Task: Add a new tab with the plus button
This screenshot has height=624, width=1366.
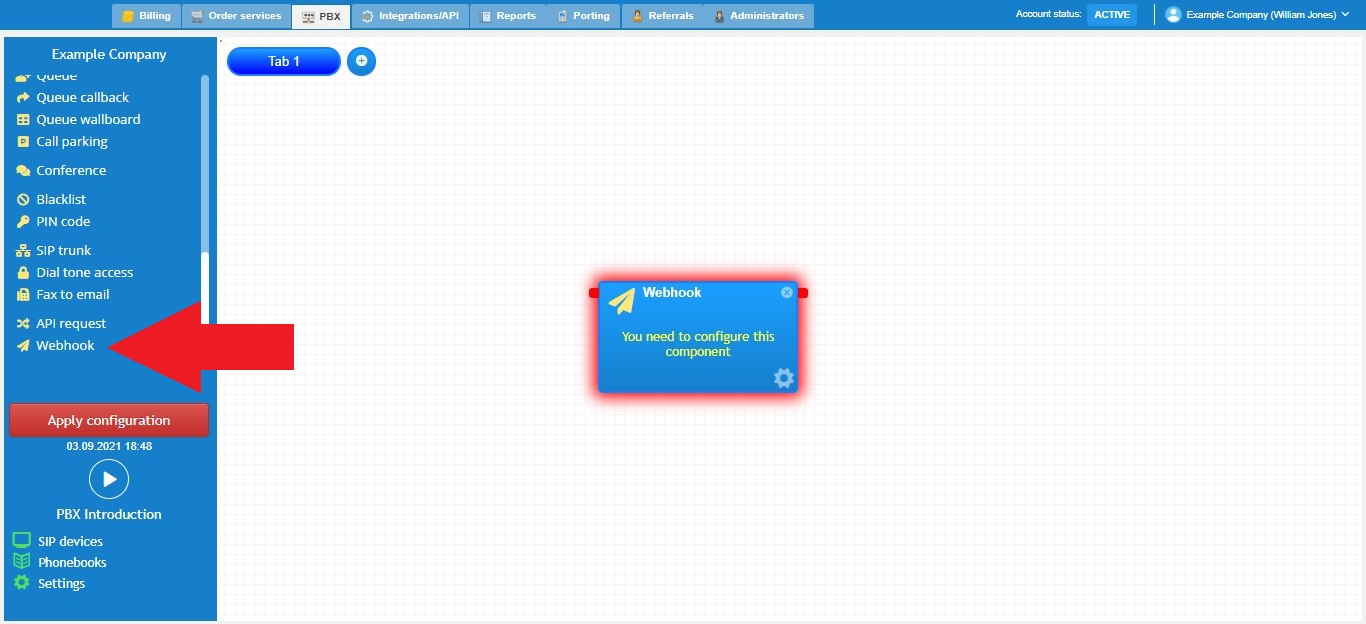Action: coord(361,61)
